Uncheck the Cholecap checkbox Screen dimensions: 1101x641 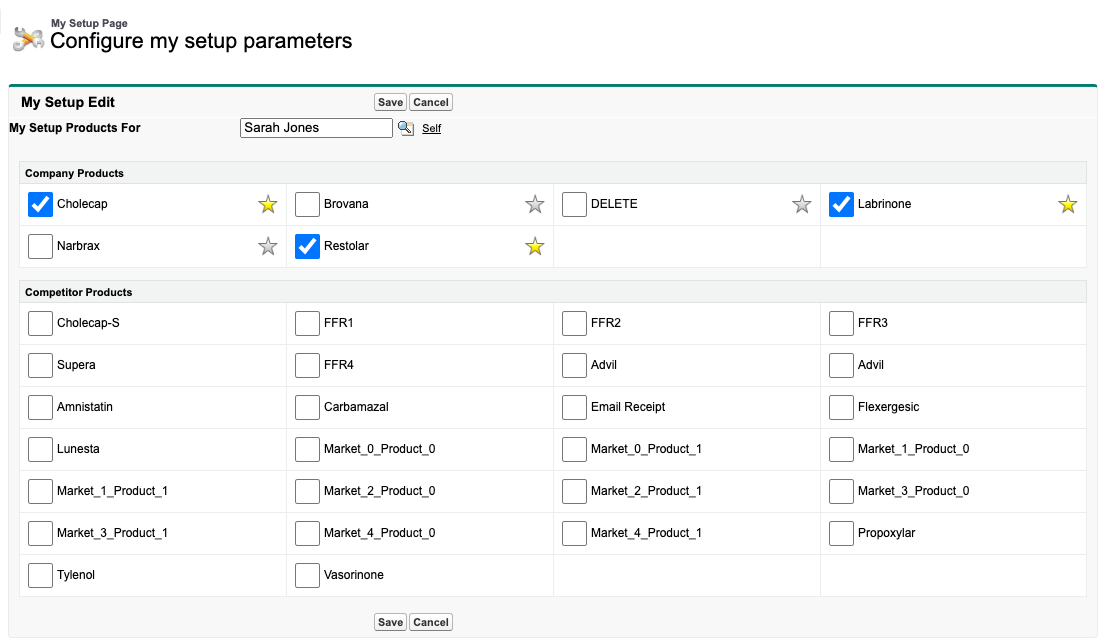pyautogui.click(x=40, y=204)
